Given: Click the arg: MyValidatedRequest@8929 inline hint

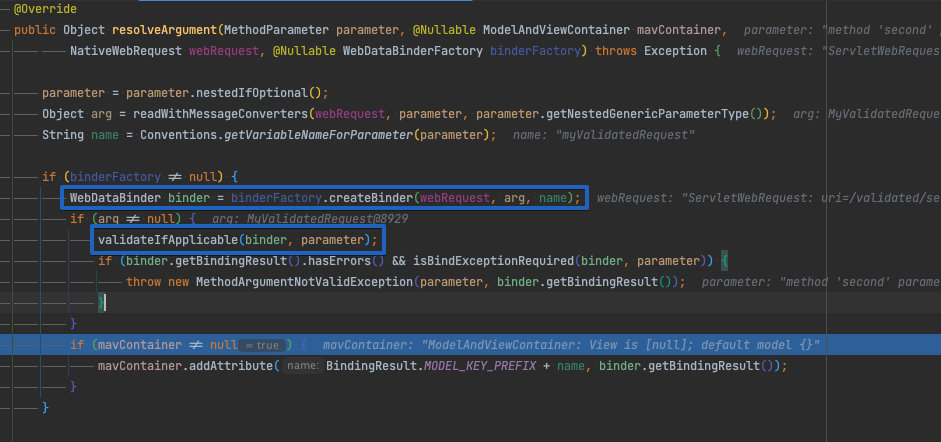Looking at the screenshot, I should [x=310, y=220].
